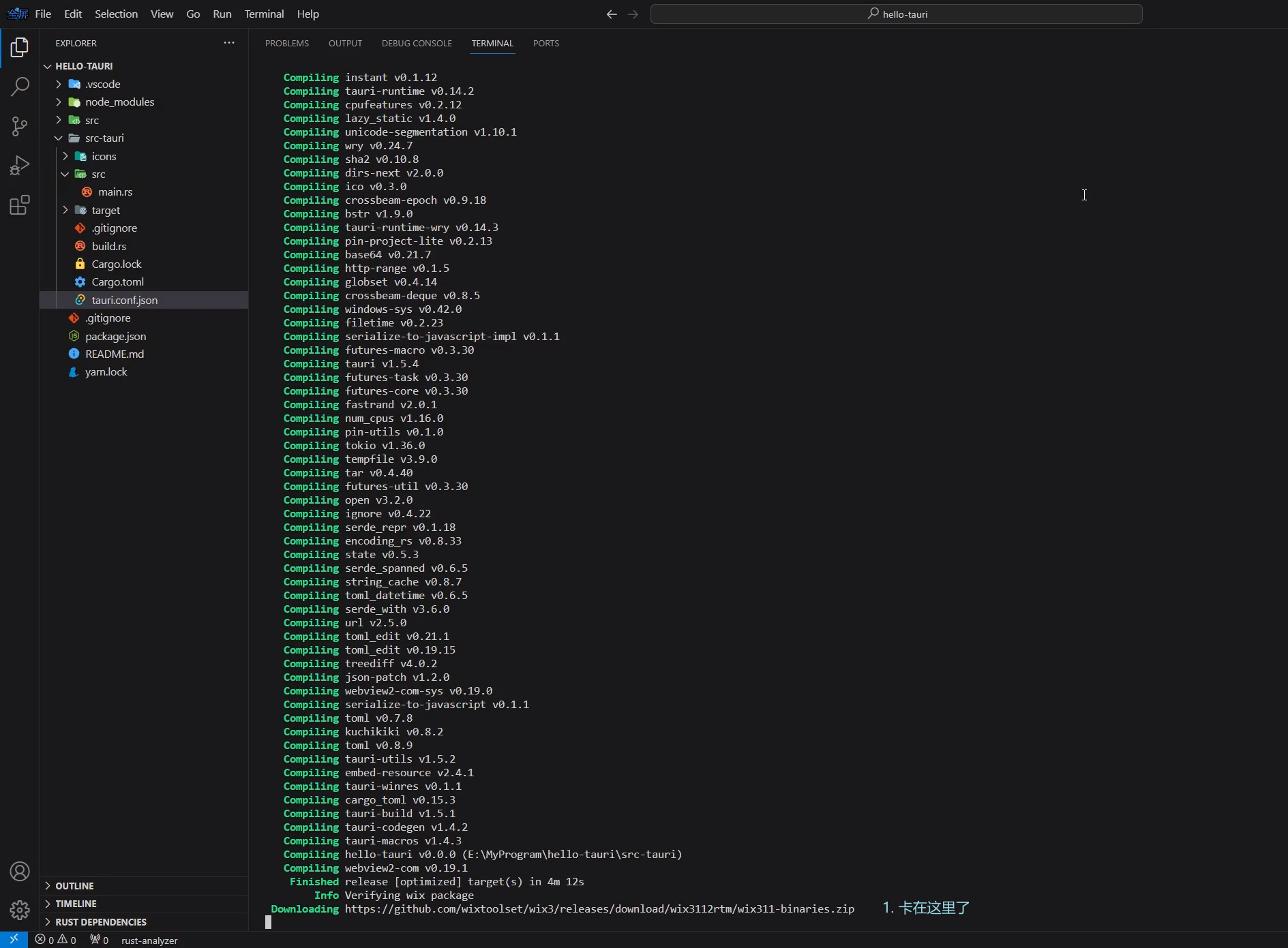Open Cargo.lock file
Viewport: 1288px width, 948px height.
point(116,264)
